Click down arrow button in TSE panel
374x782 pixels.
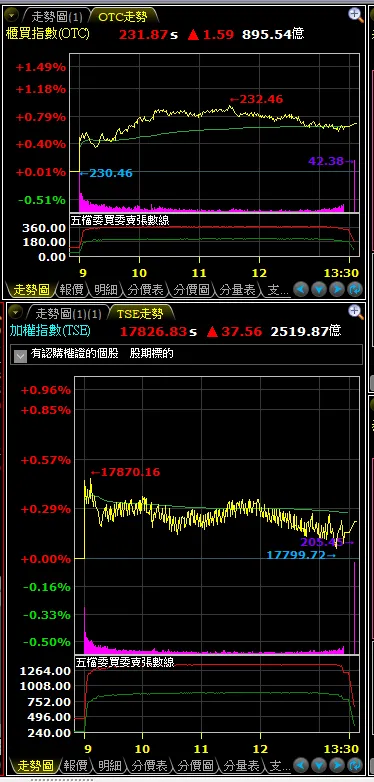pos(319,765)
